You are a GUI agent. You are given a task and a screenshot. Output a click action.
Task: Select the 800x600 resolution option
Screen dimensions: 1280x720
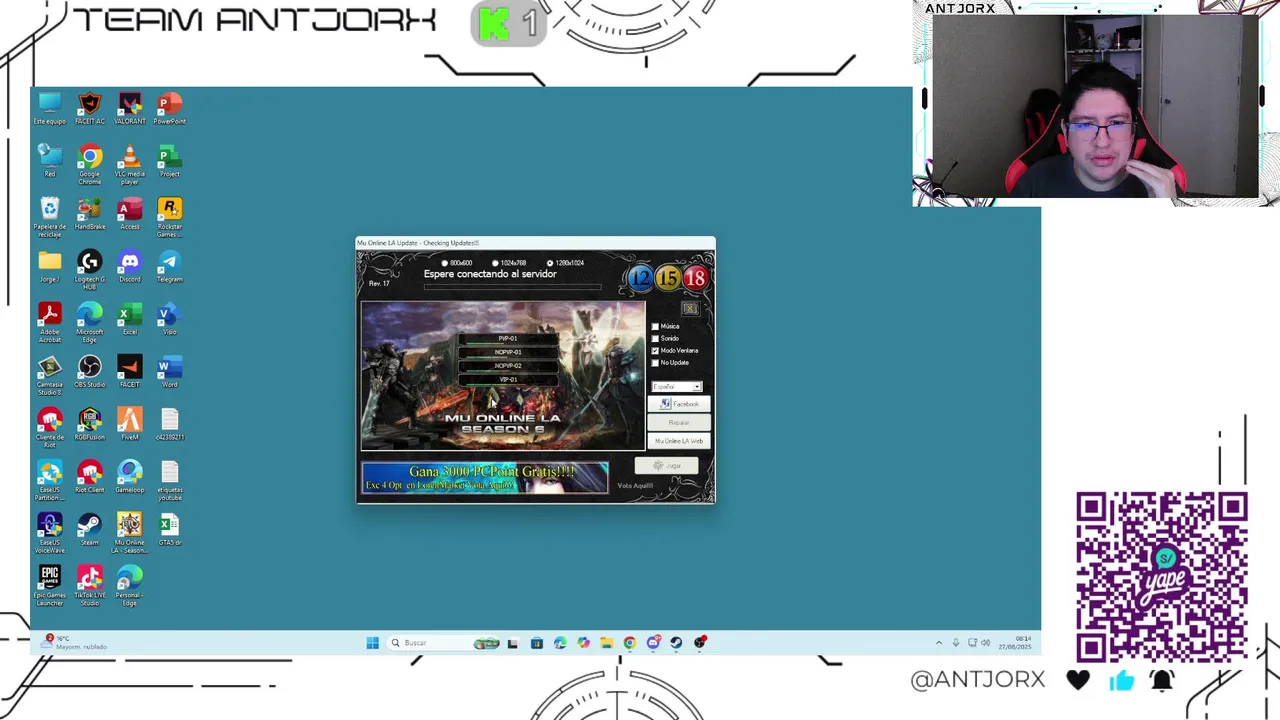(x=457, y=263)
